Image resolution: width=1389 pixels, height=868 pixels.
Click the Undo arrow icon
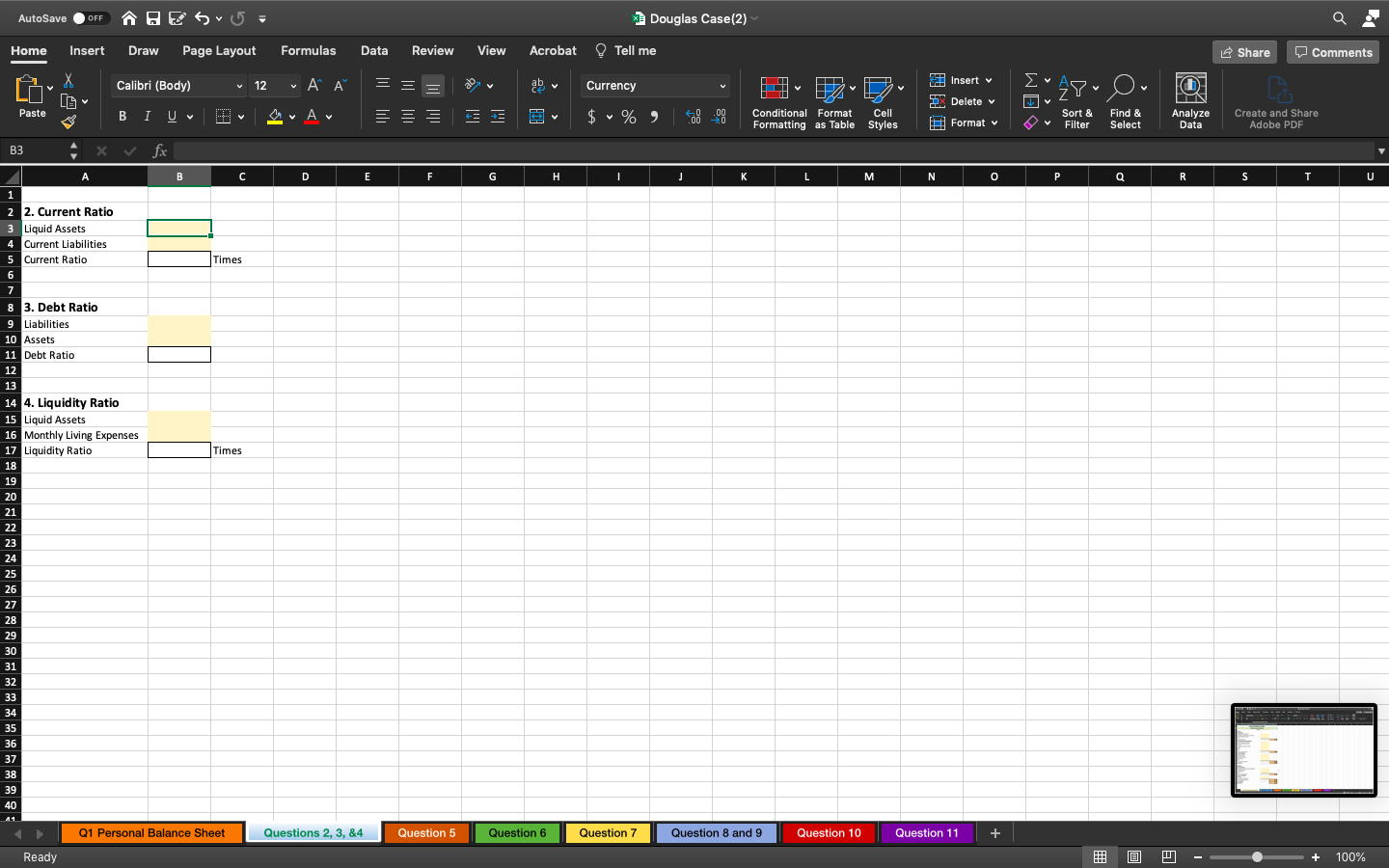click(202, 18)
